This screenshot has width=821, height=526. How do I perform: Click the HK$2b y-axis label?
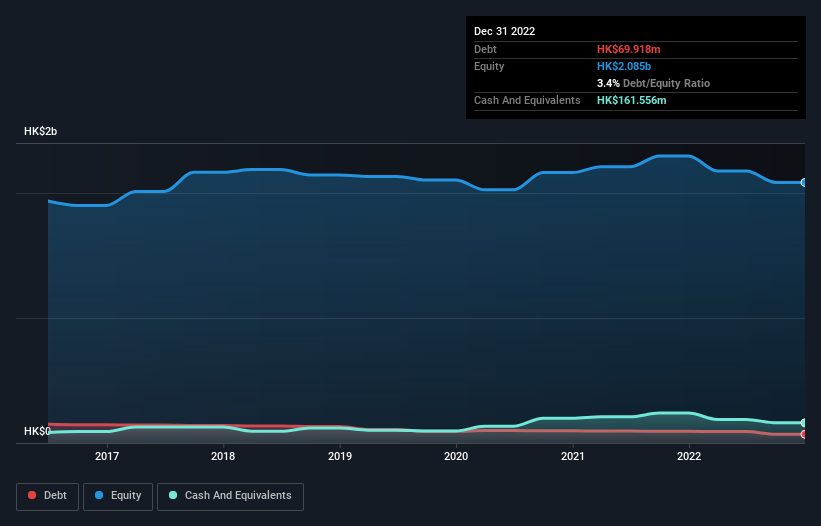pyautogui.click(x=40, y=131)
